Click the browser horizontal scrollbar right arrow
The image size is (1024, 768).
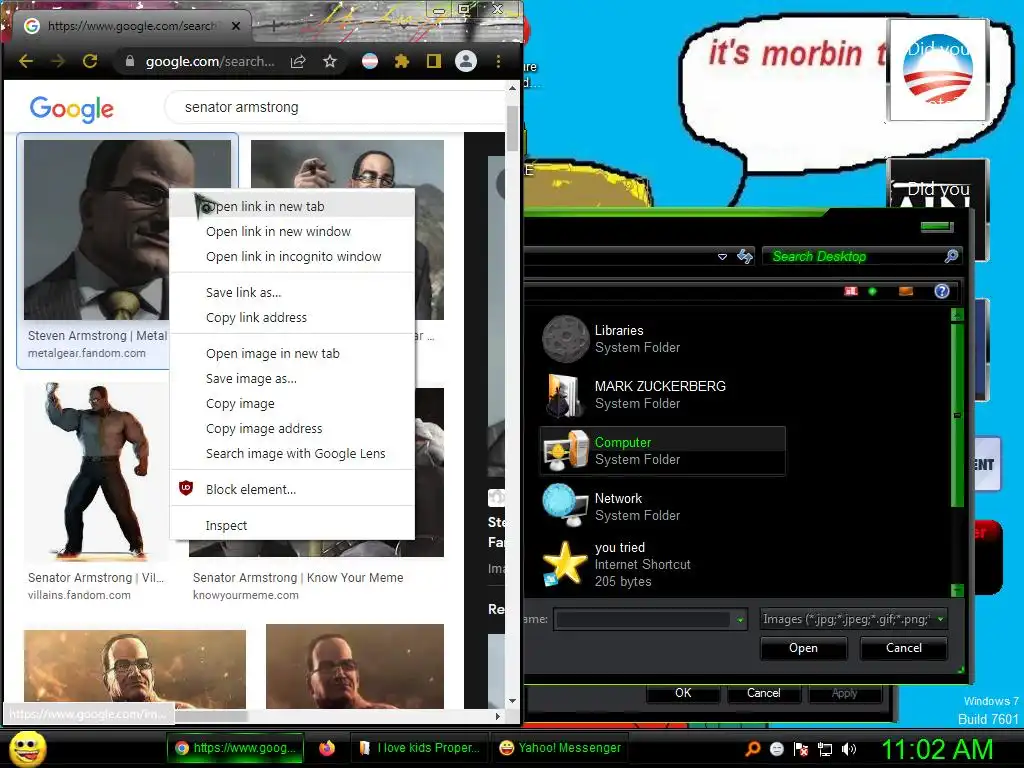point(498,716)
